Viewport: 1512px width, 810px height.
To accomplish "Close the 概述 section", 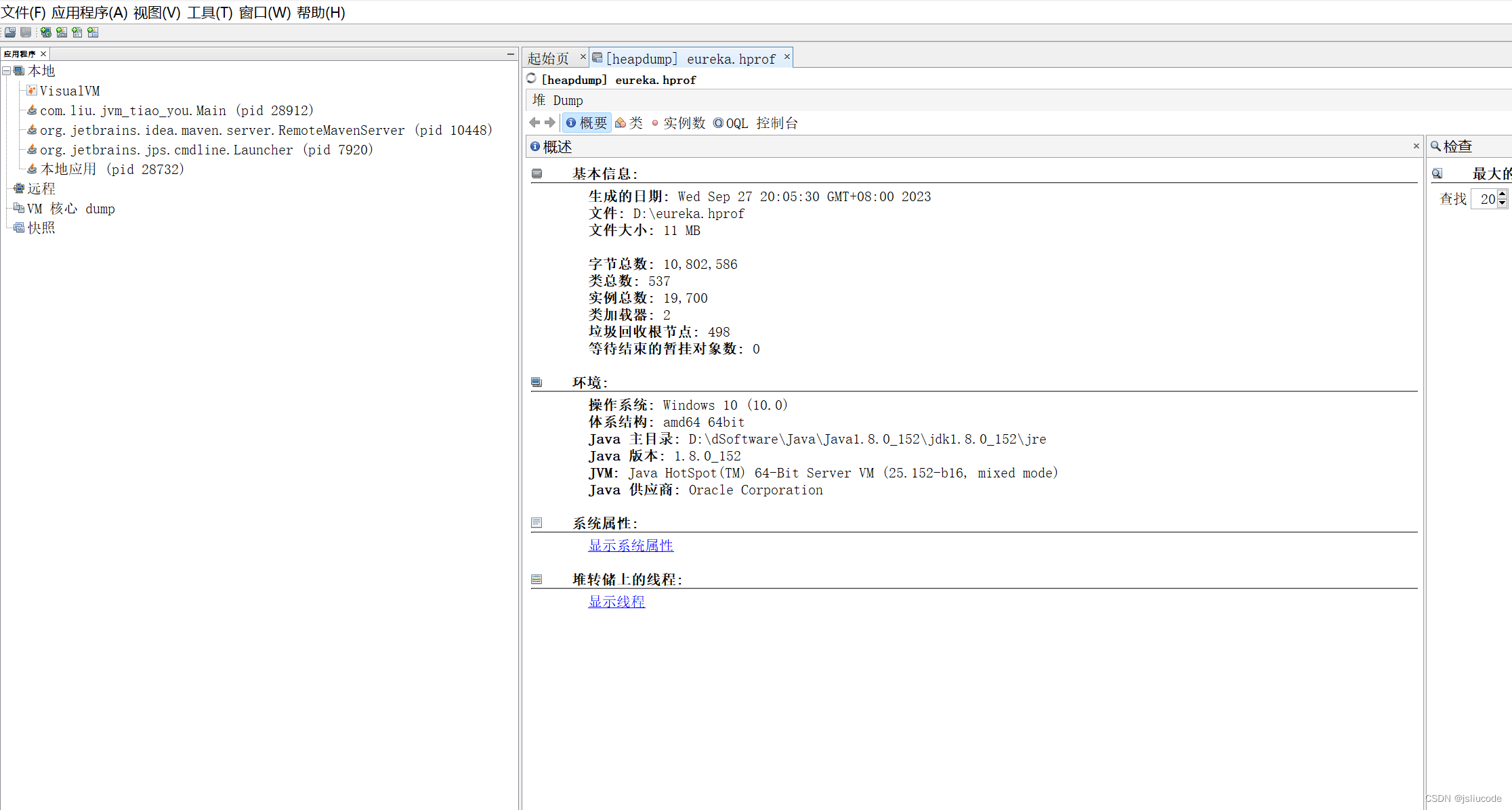I will coord(1416,146).
